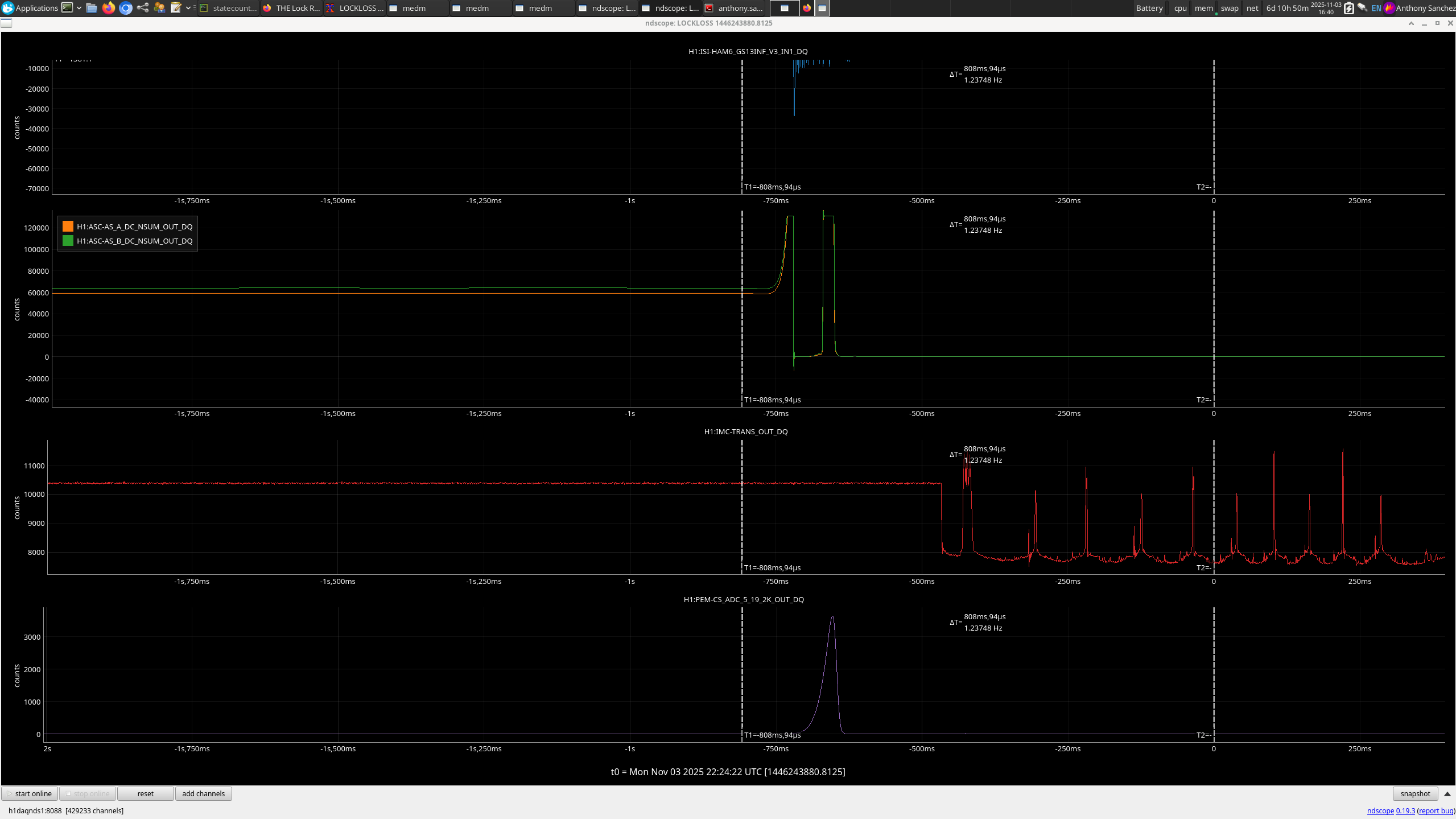The image size is (1456, 819).
Task: Launch Chromium browser from the panel
Action: coord(126,8)
